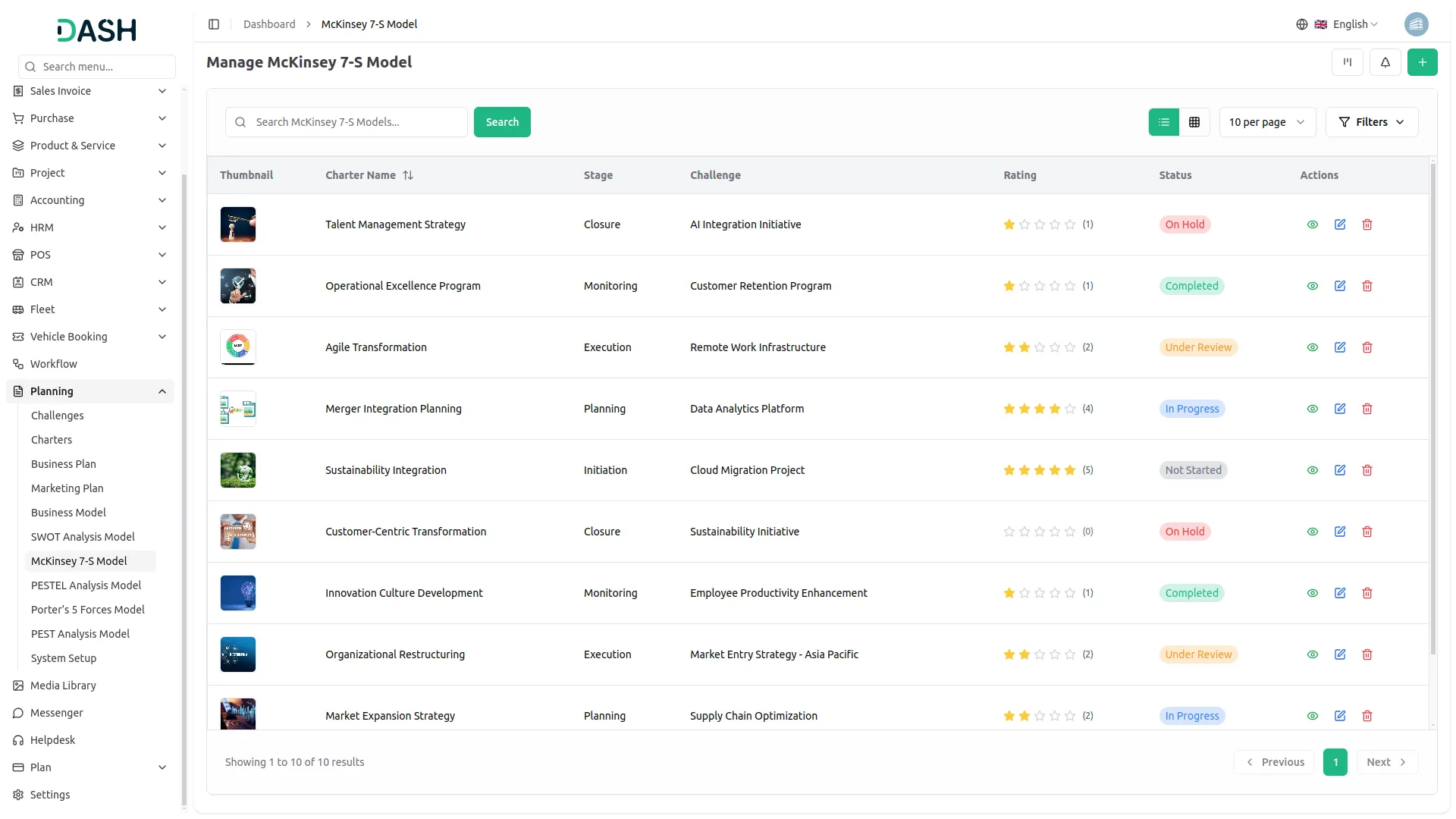The height and width of the screenshot is (819, 1456).
Task: View Customer-Centric Transformation via eye icon
Action: point(1313,532)
